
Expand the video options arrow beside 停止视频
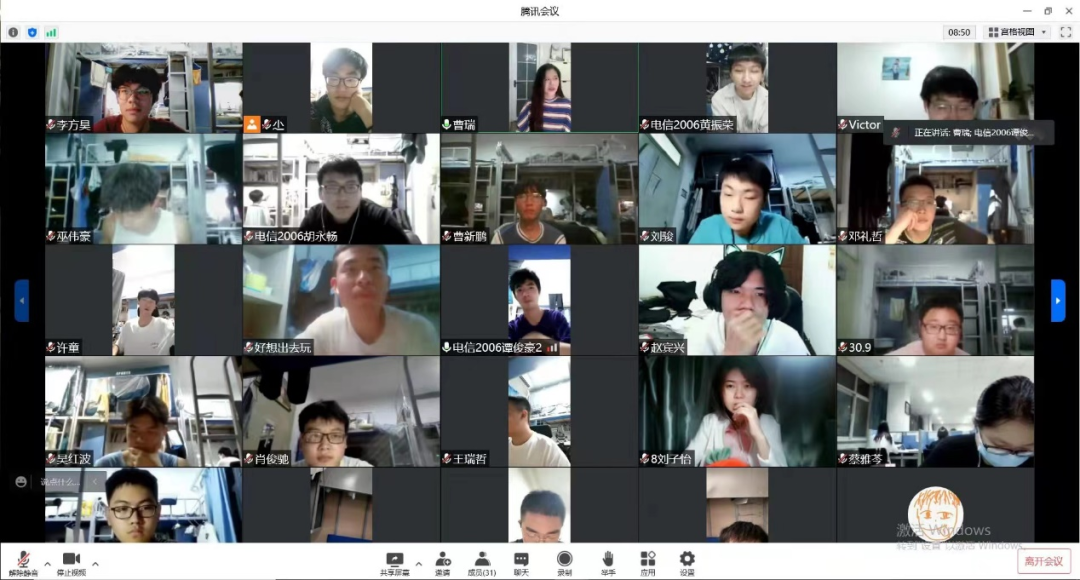coord(95,563)
